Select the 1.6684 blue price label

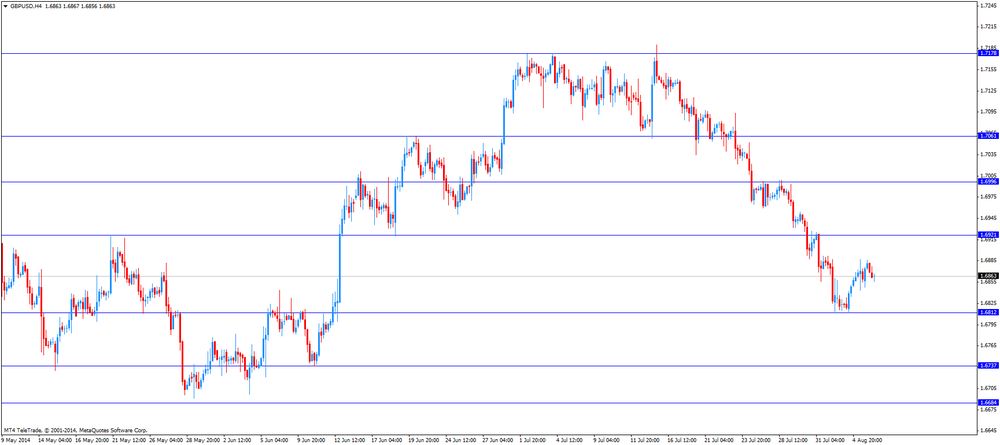987,403
